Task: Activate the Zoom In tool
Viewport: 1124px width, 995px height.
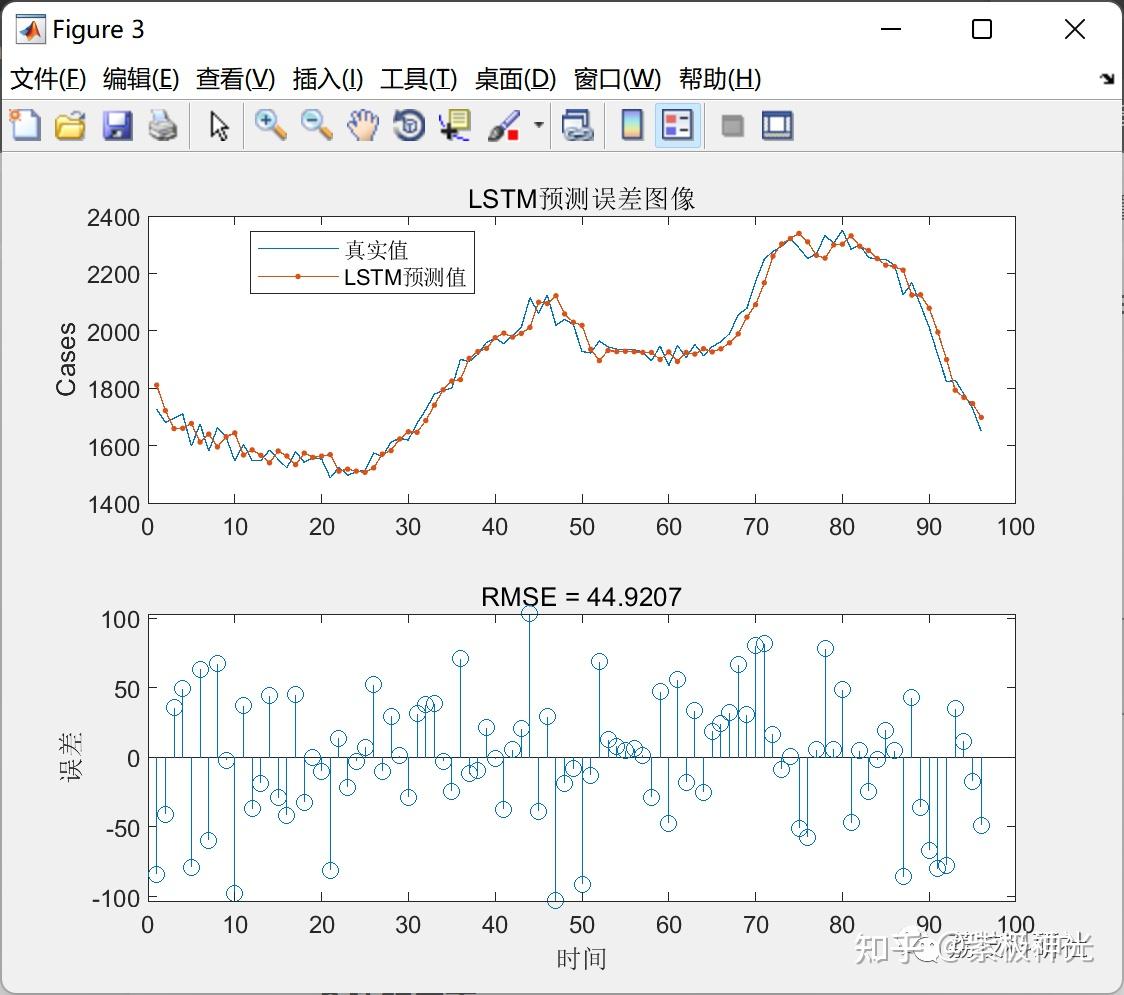Action: click(269, 125)
